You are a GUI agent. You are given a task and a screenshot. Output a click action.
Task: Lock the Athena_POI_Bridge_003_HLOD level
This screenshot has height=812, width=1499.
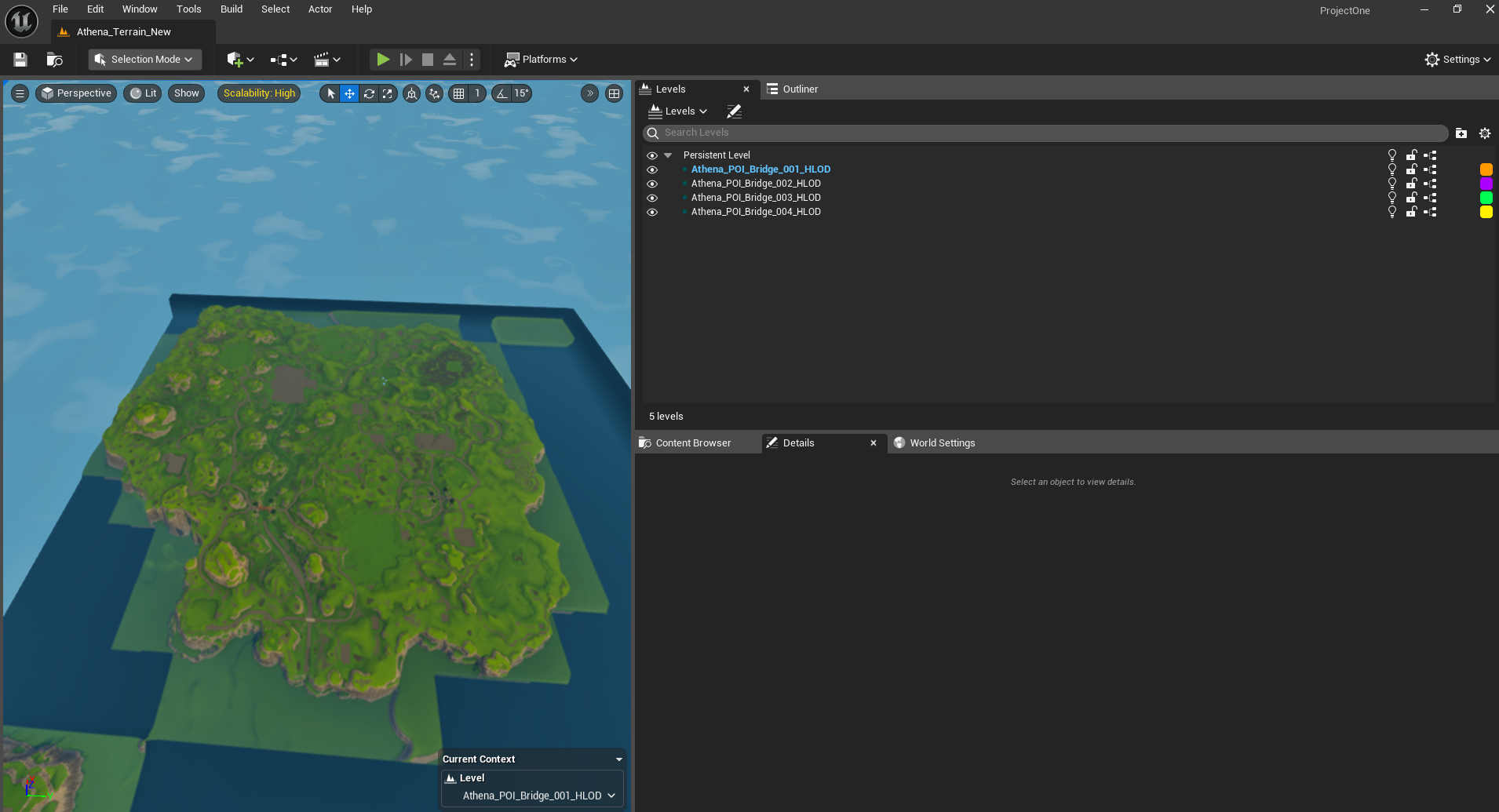(x=1410, y=197)
